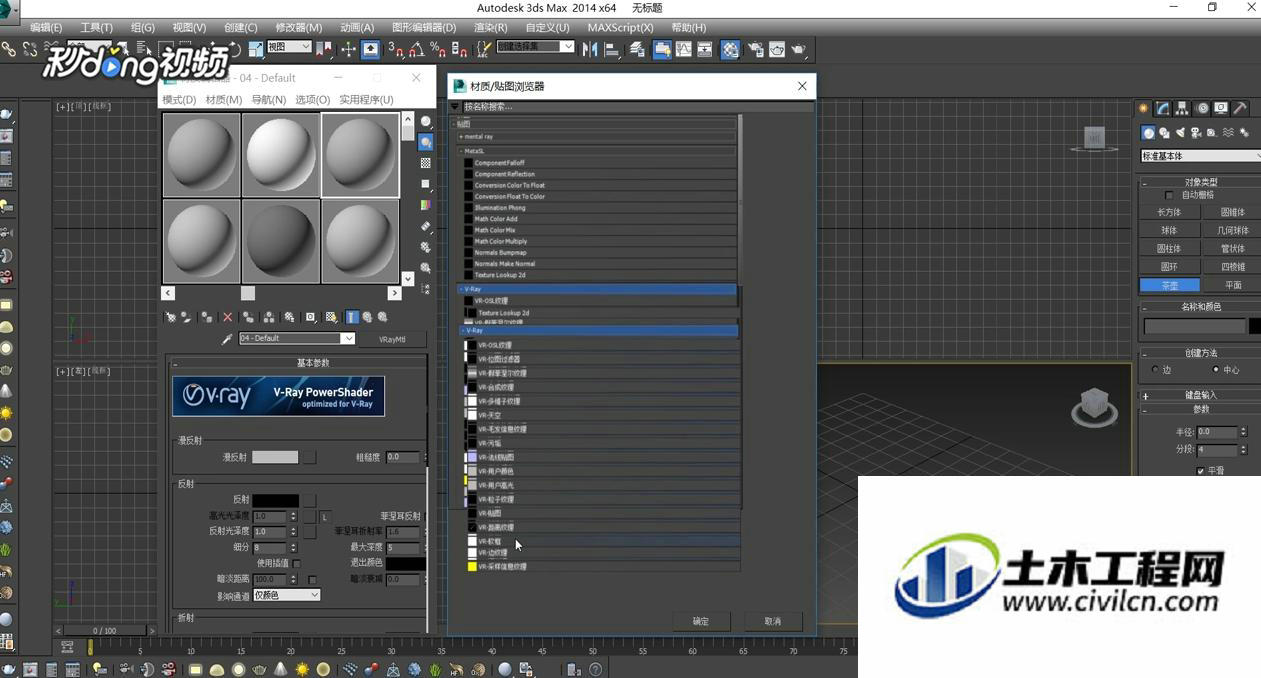Open the Motion panel tab icon

click(x=1202, y=108)
